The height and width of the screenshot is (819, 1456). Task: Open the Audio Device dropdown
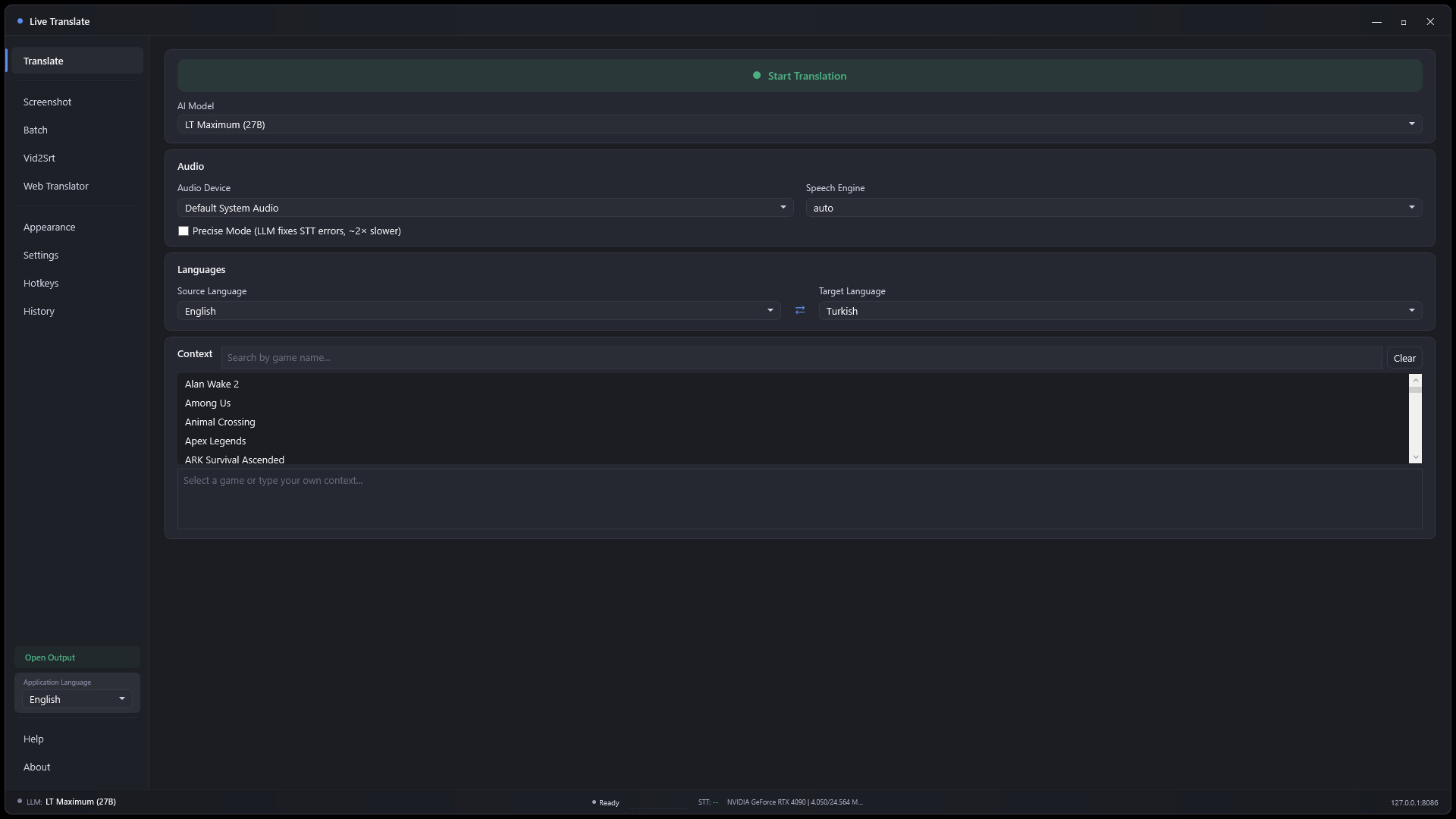click(x=485, y=208)
